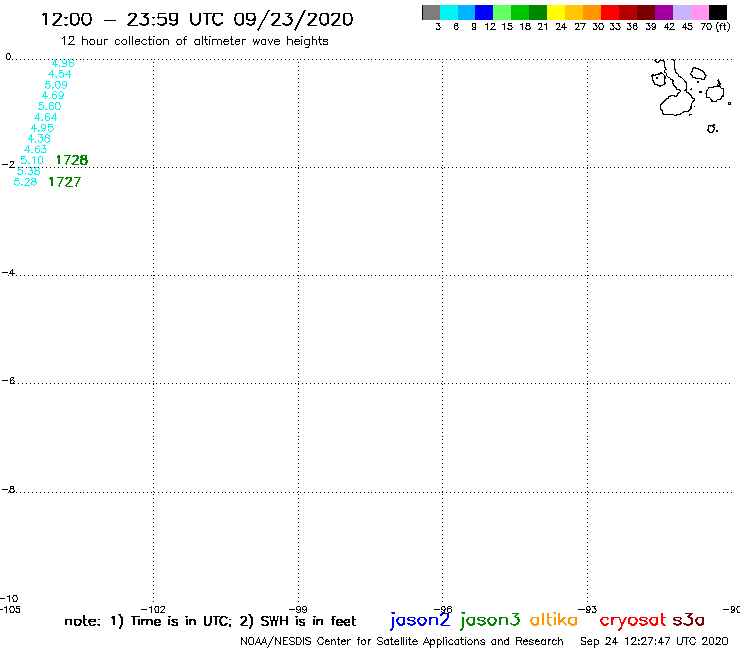740x650 pixels.
Task: Click the jason3 satellite label
Action: click(490, 620)
